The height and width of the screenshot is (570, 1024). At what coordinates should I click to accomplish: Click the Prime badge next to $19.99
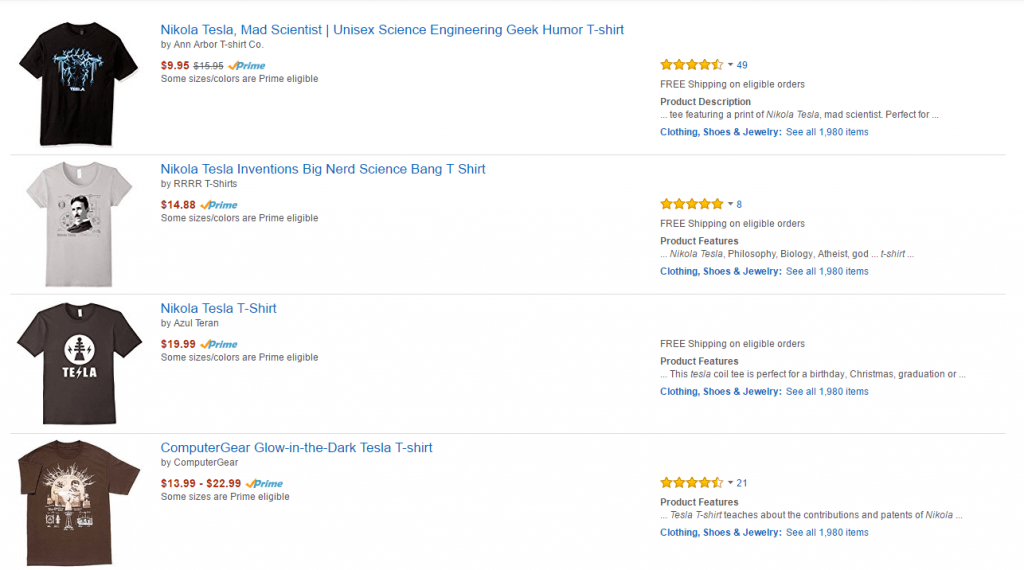[x=219, y=344]
